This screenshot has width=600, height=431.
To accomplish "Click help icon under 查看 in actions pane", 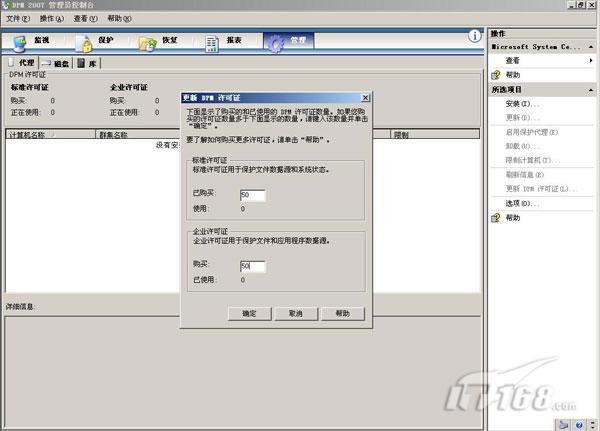I will [496, 75].
